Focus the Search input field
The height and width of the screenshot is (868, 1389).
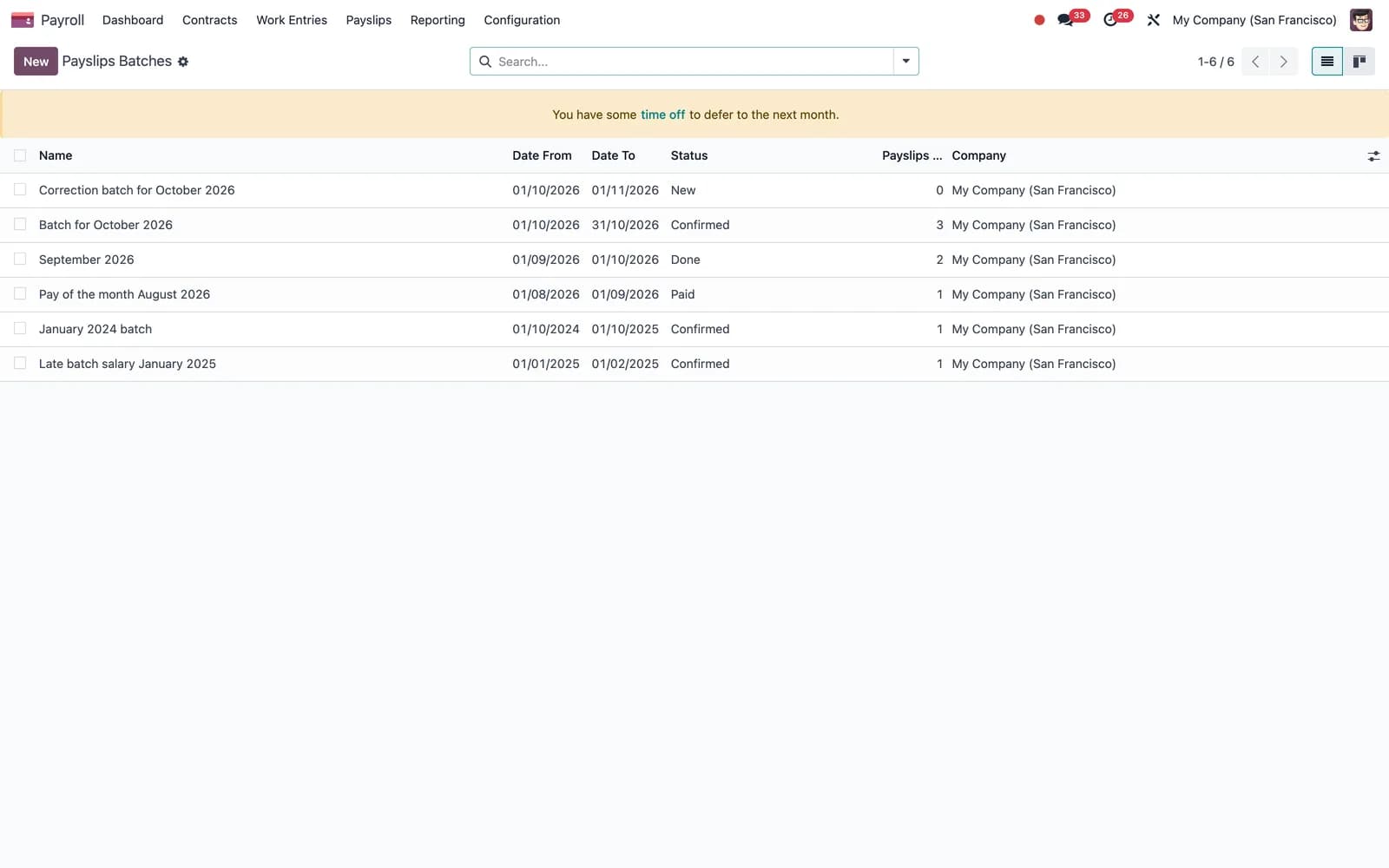tap(693, 62)
